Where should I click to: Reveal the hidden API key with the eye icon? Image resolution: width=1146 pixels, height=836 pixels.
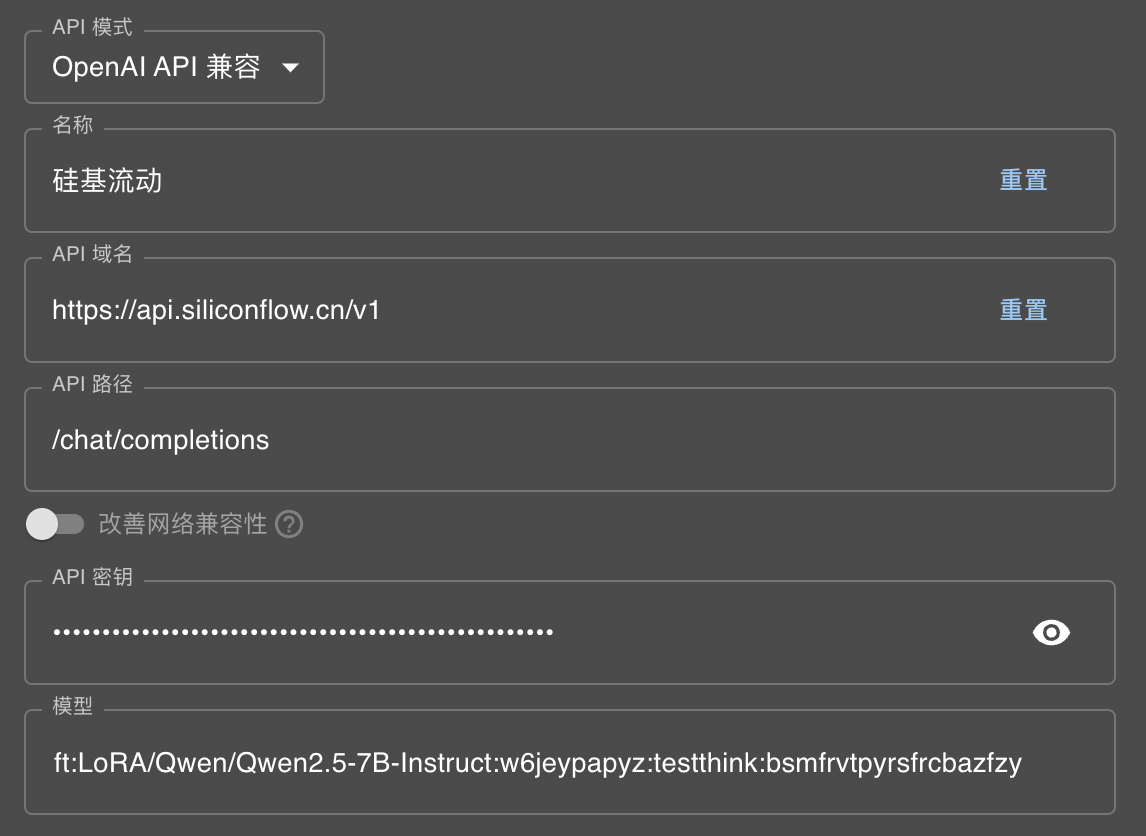click(1050, 632)
